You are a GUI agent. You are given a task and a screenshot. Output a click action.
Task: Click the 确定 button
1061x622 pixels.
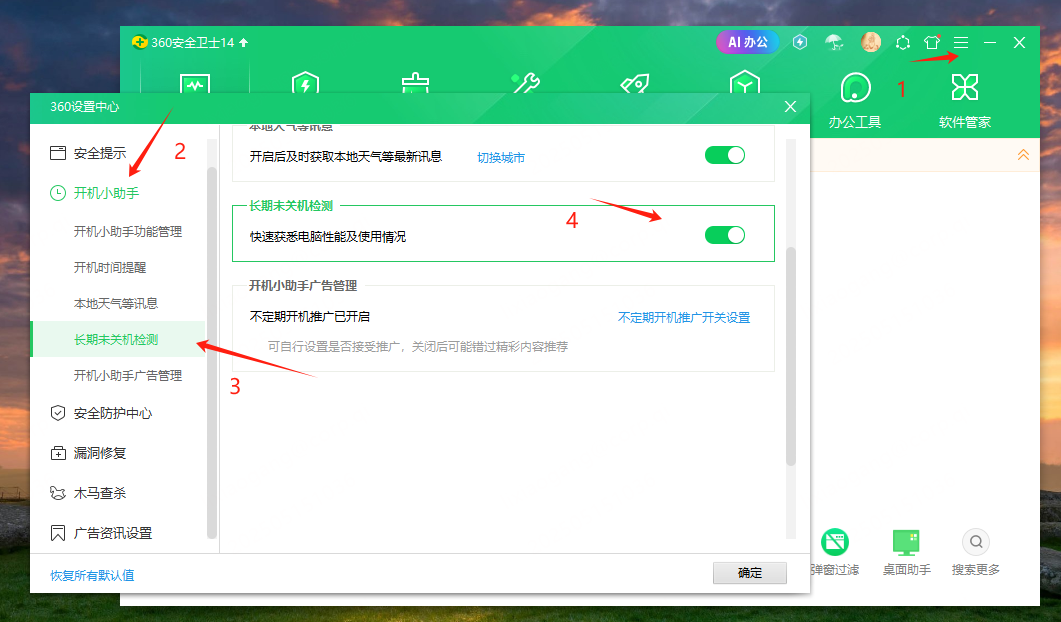click(750, 573)
